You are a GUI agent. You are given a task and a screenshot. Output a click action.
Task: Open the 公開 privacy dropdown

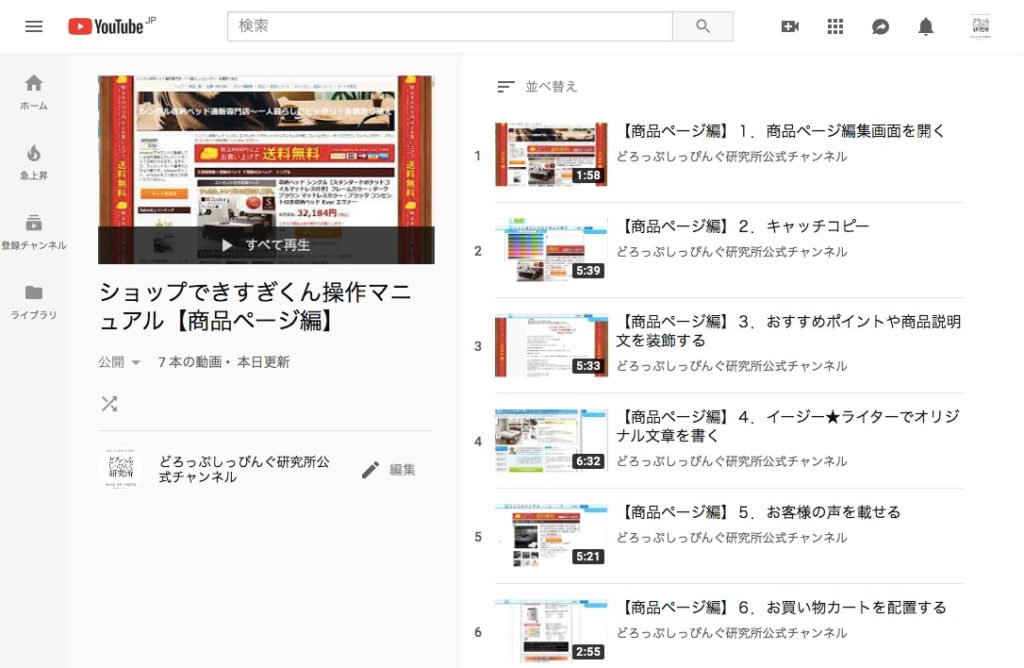tap(120, 362)
